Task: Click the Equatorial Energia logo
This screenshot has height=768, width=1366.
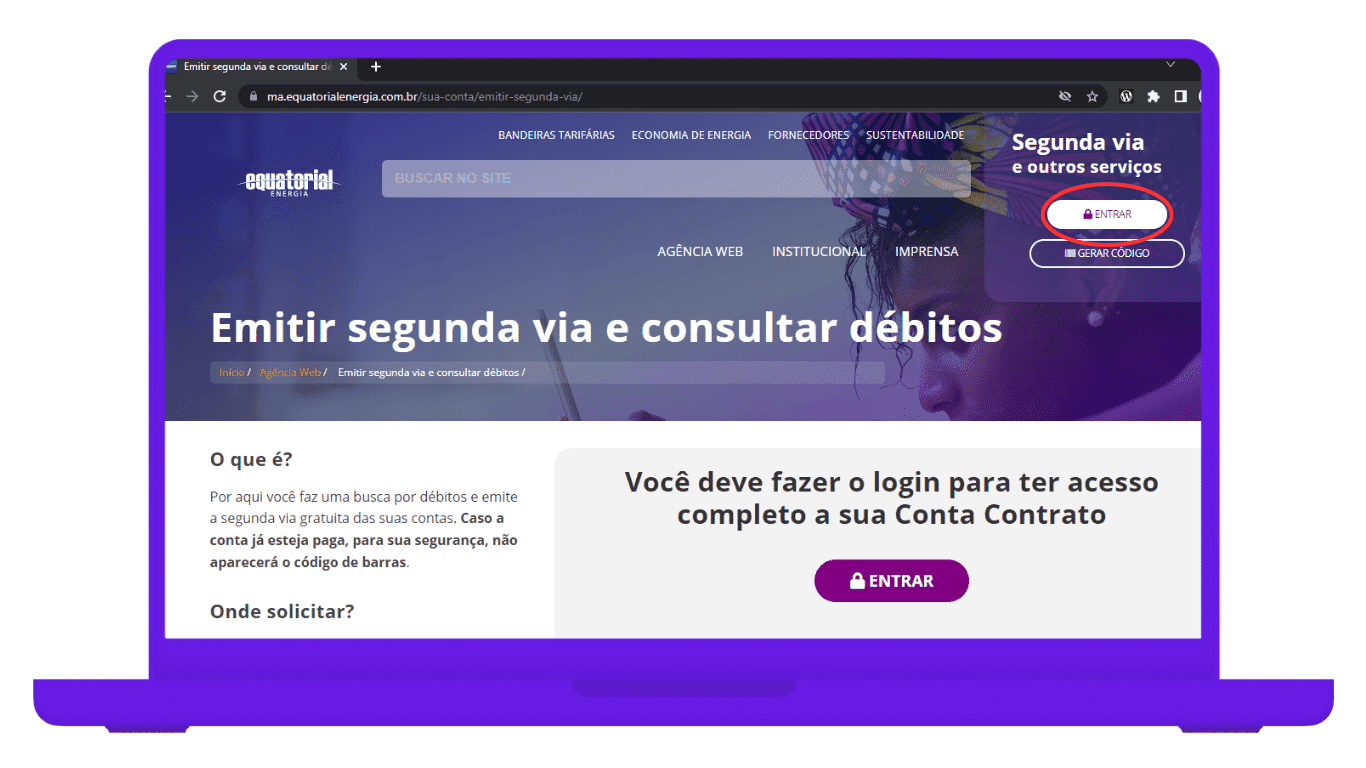Action: pos(291,183)
